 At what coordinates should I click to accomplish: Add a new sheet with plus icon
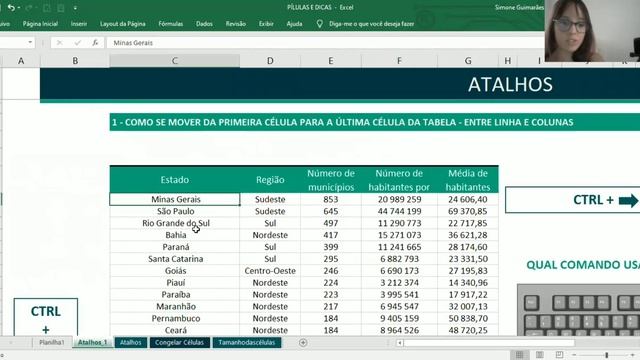[303, 343]
